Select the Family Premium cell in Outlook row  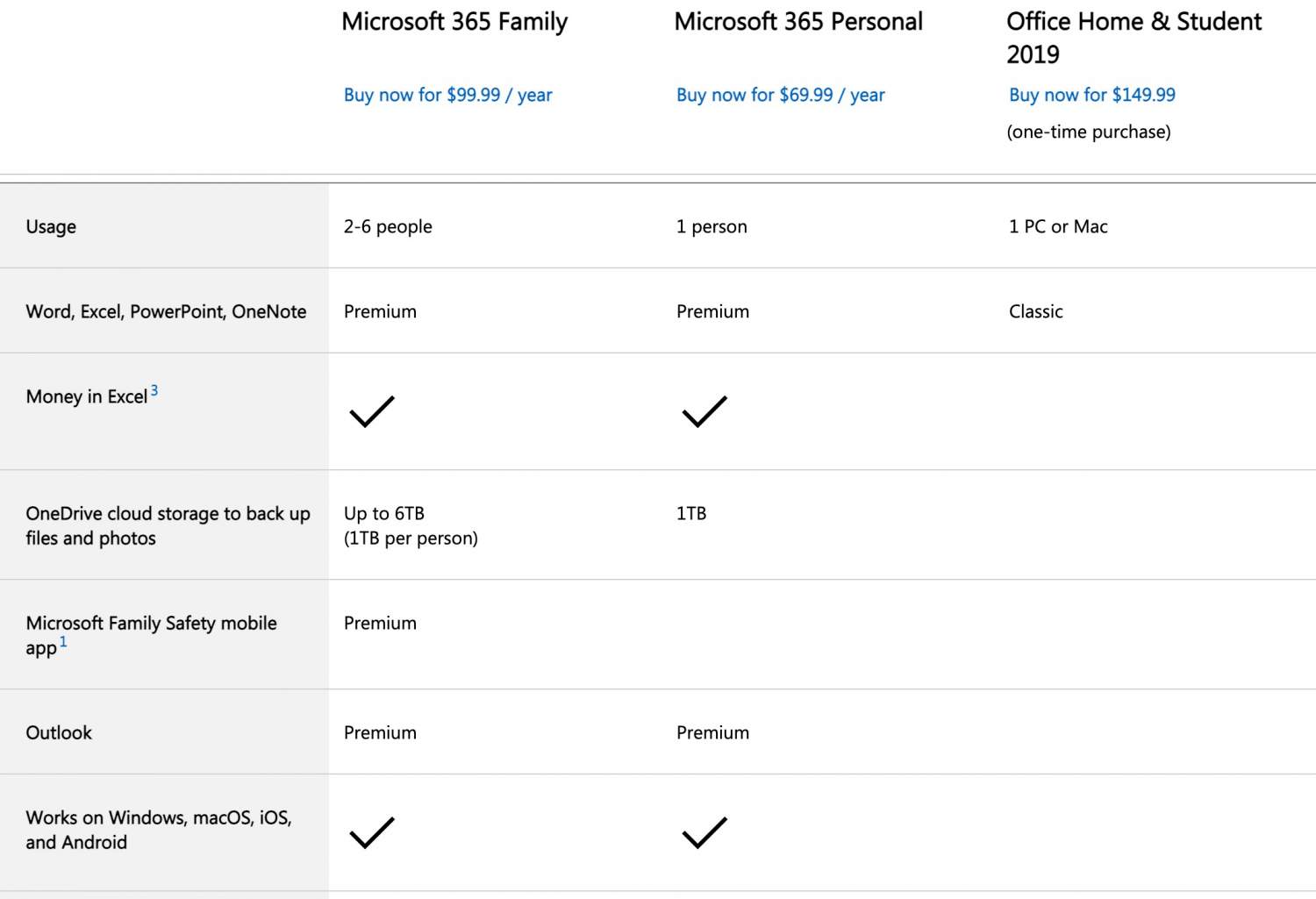click(x=380, y=732)
